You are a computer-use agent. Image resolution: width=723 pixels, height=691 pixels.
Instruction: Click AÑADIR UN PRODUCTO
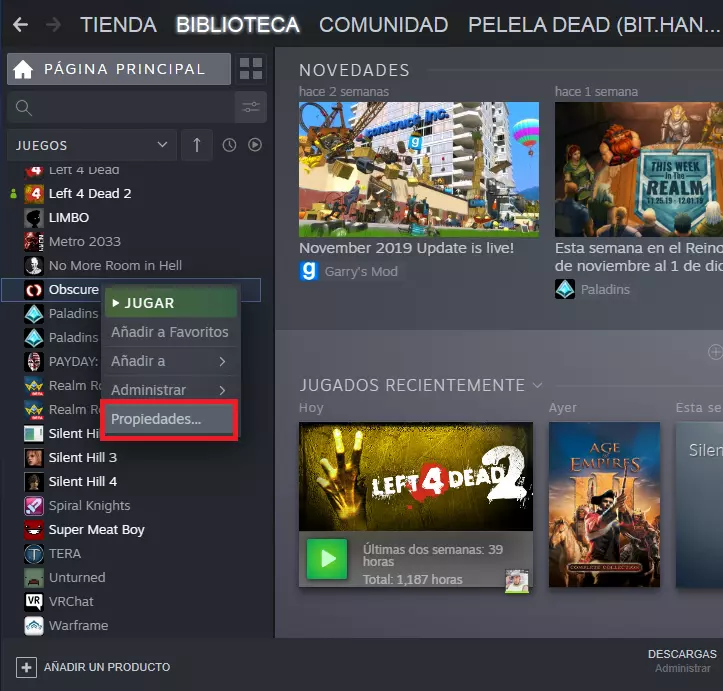click(x=107, y=667)
